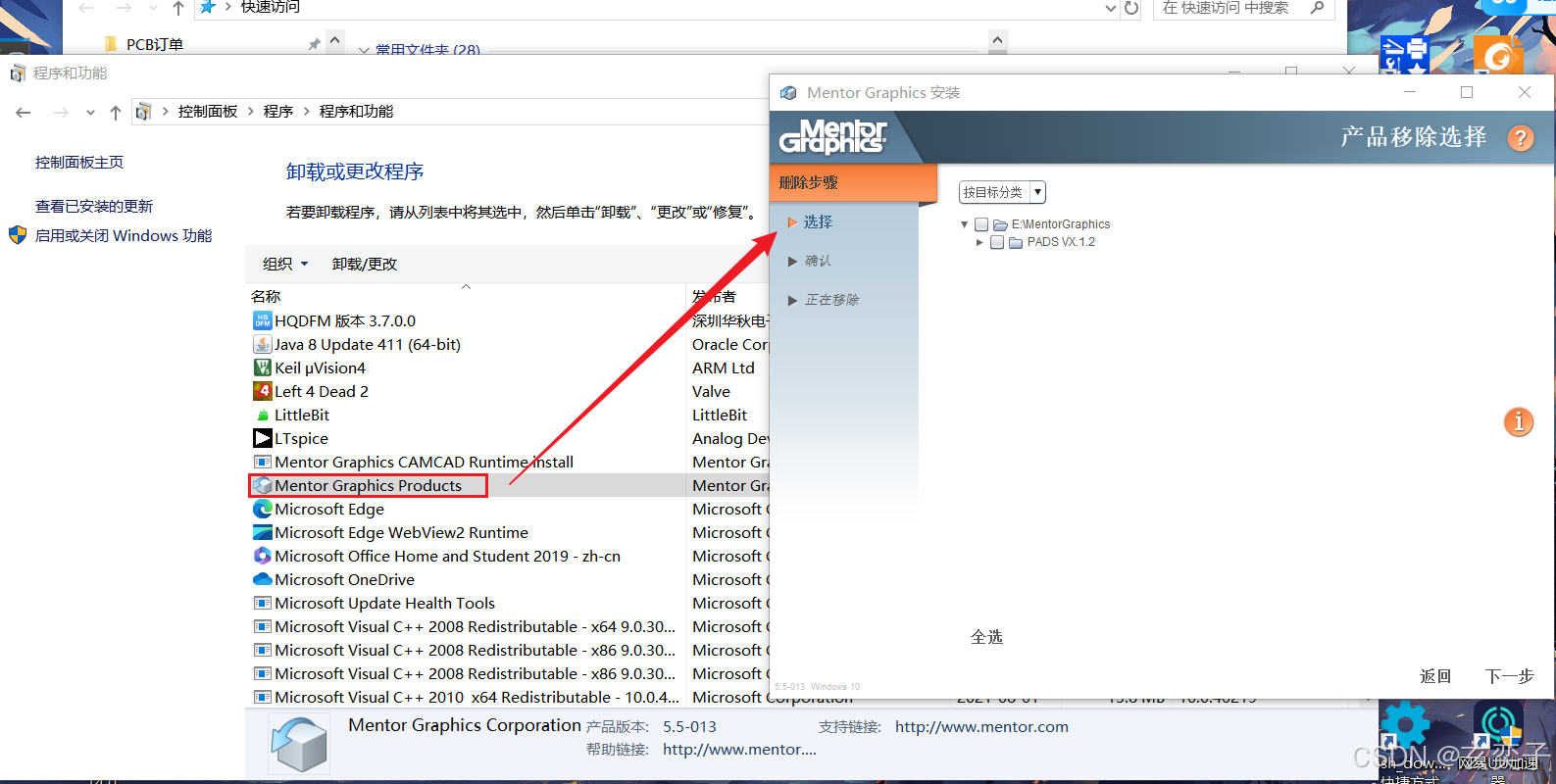
Task: Collapse the E:\MentorGraphics tree node
Action: pyautogui.click(x=965, y=224)
